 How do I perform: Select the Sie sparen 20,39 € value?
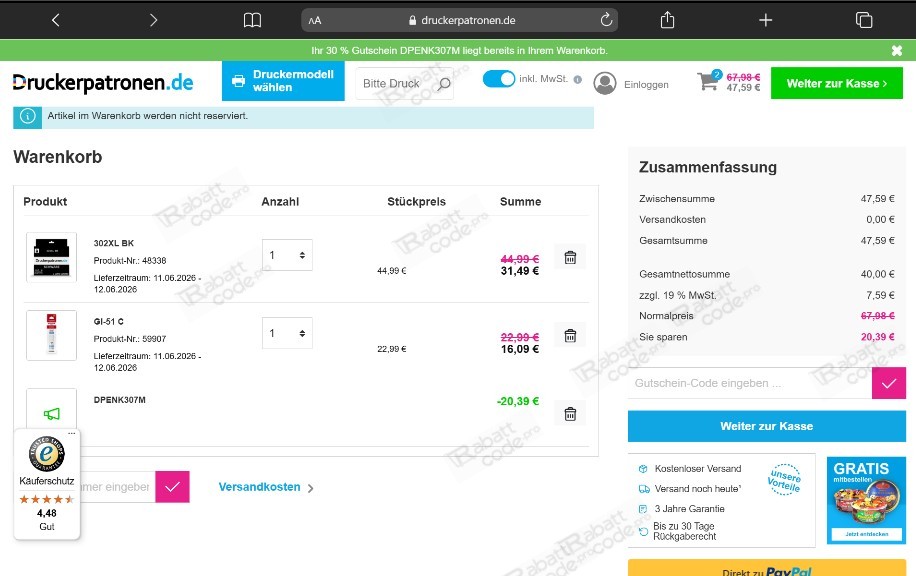(877, 337)
